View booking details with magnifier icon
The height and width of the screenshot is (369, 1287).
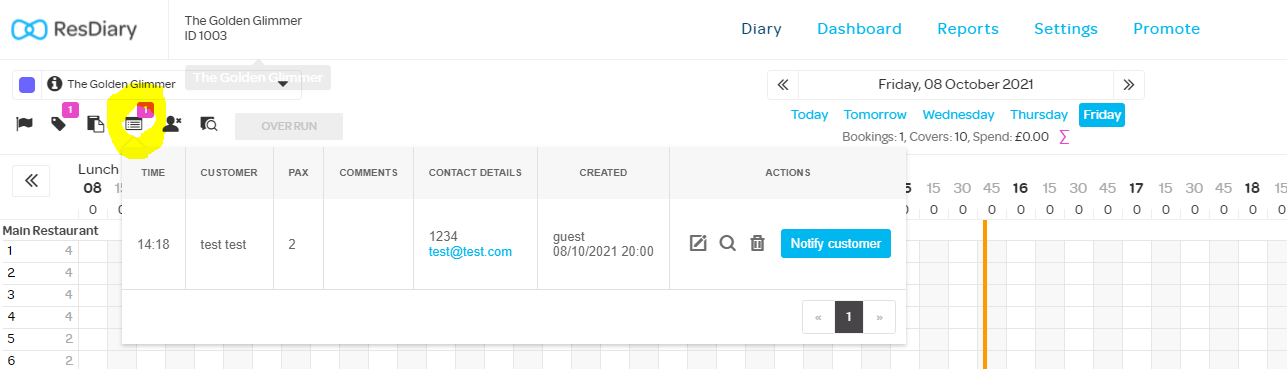coord(728,243)
